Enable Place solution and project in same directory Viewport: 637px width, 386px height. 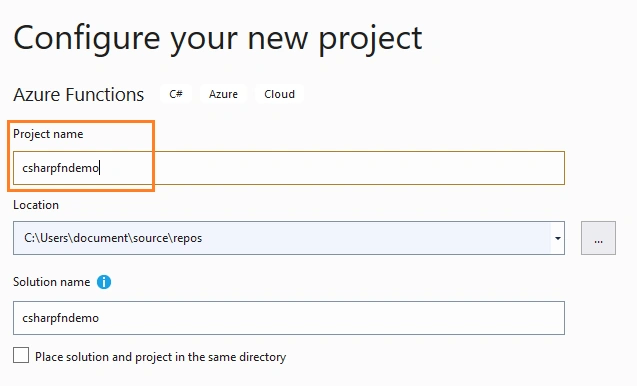(21, 355)
